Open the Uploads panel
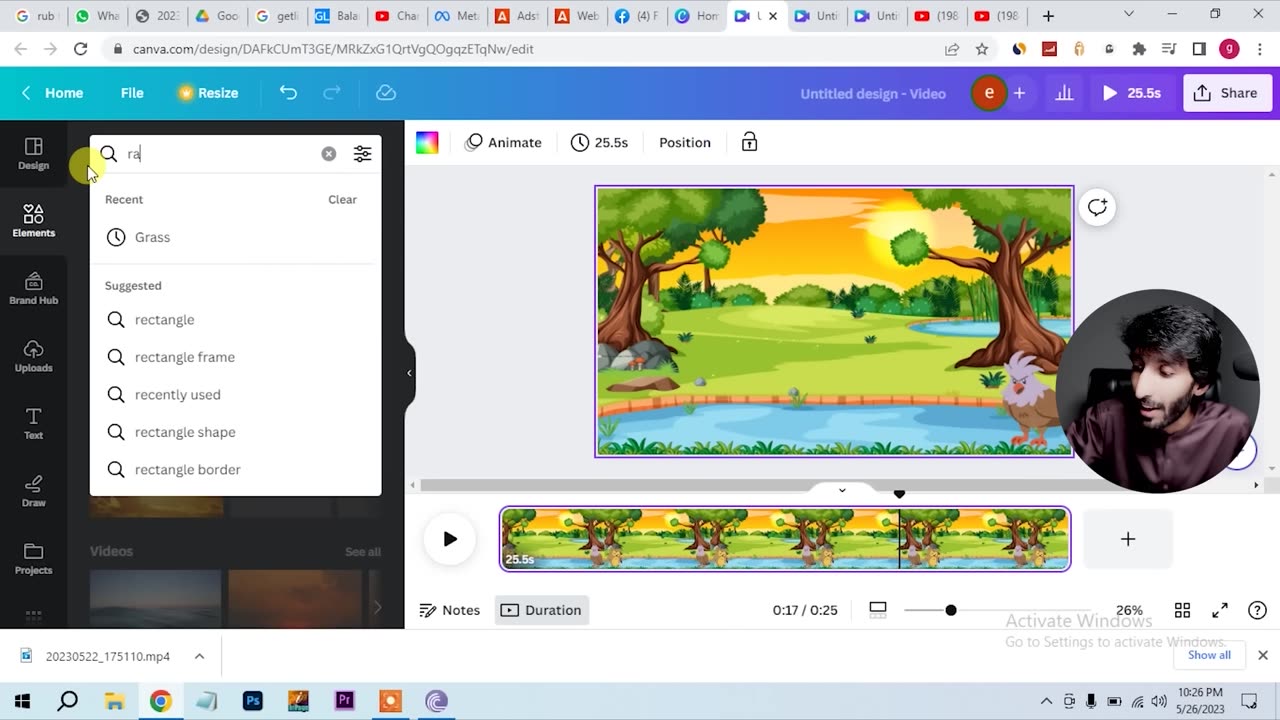Screen dimensions: 1280x720 coord(33,356)
